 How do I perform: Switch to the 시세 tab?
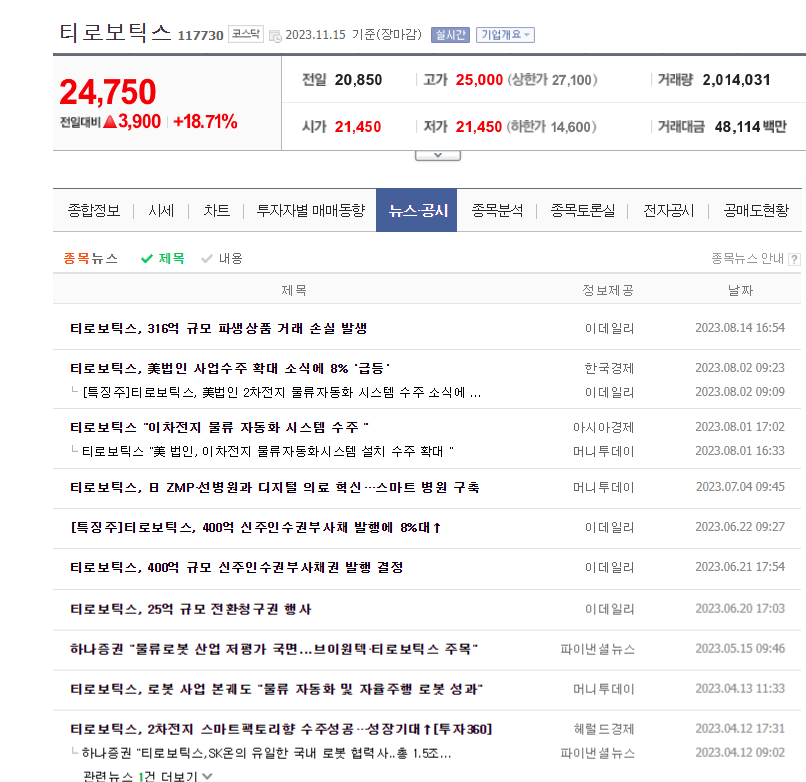coord(161,211)
